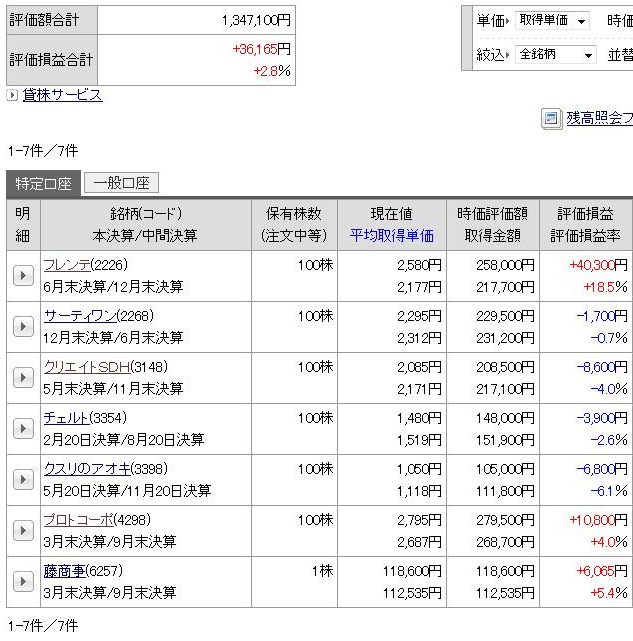Sort by 平均取得単価 column link
Screen dimensions: 633x641
[391, 236]
